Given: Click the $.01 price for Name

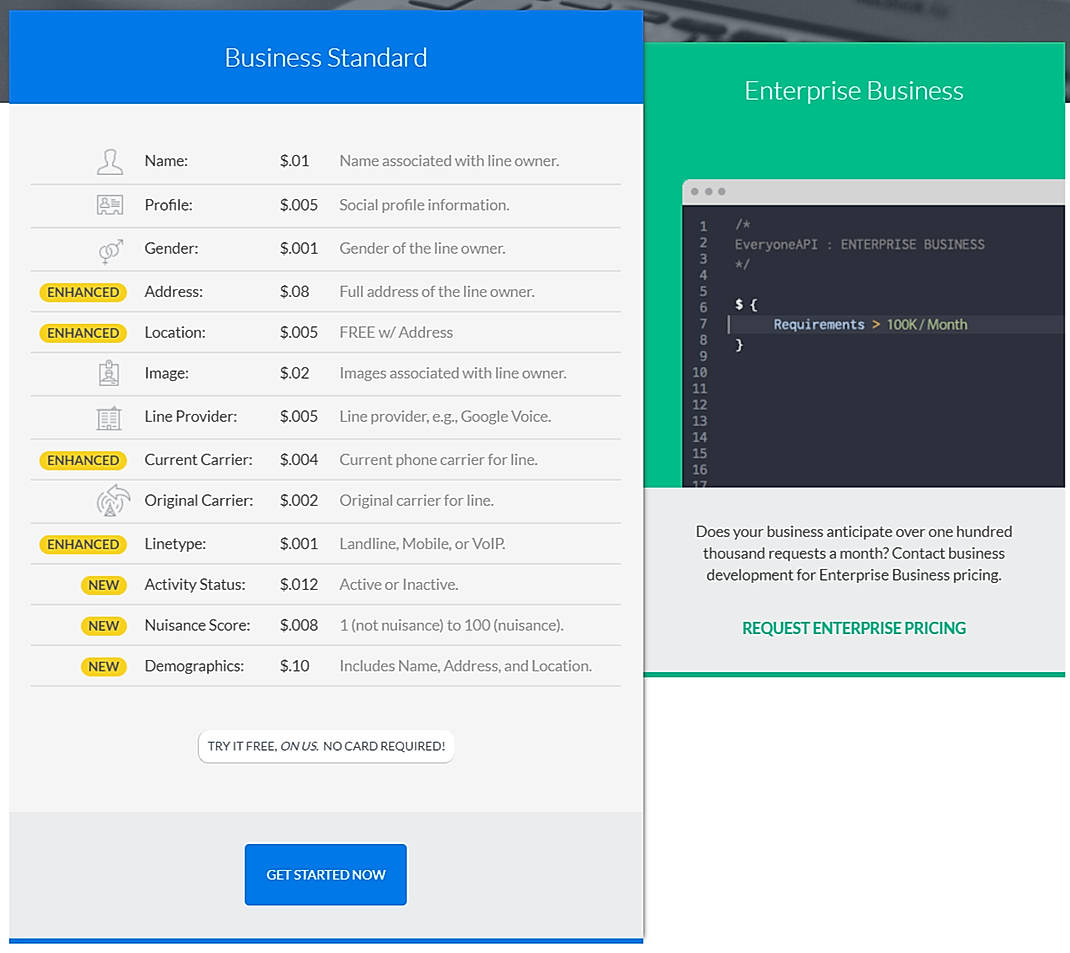Looking at the screenshot, I should pos(294,161).
